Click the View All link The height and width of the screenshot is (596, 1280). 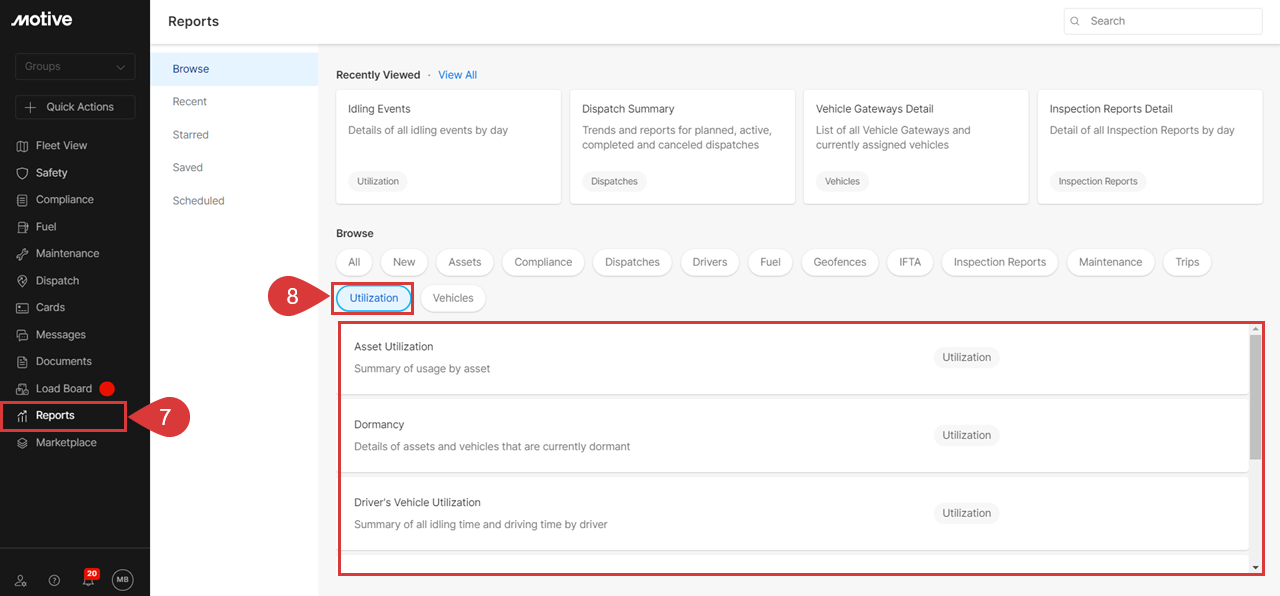[x=457, y=75]
